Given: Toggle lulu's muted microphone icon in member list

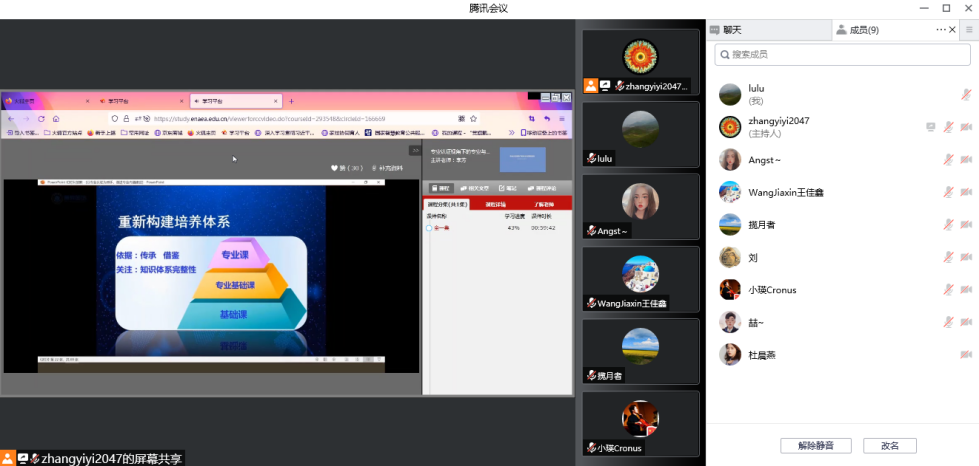Looking at the screenshot, I should 966,95.
